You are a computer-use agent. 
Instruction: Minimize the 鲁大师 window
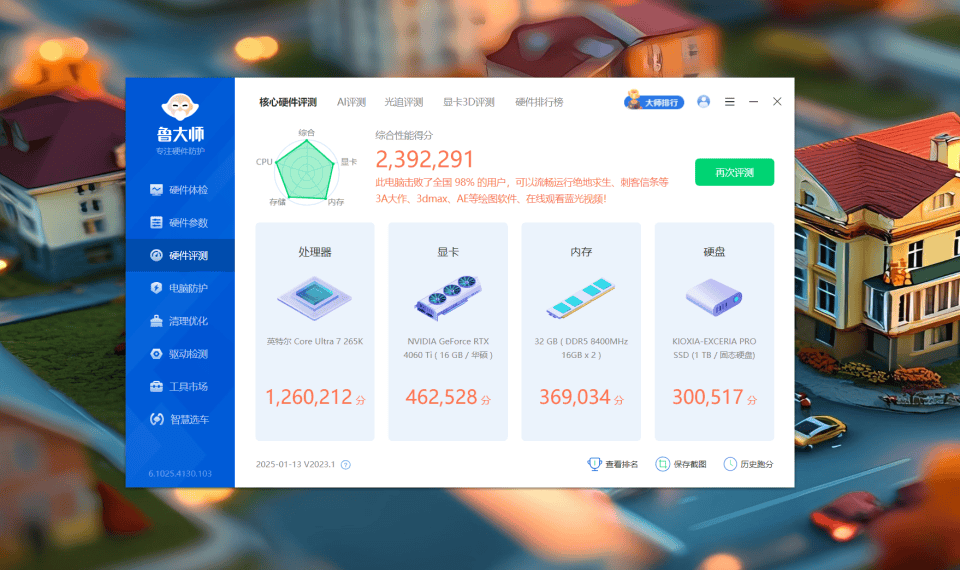754,102
